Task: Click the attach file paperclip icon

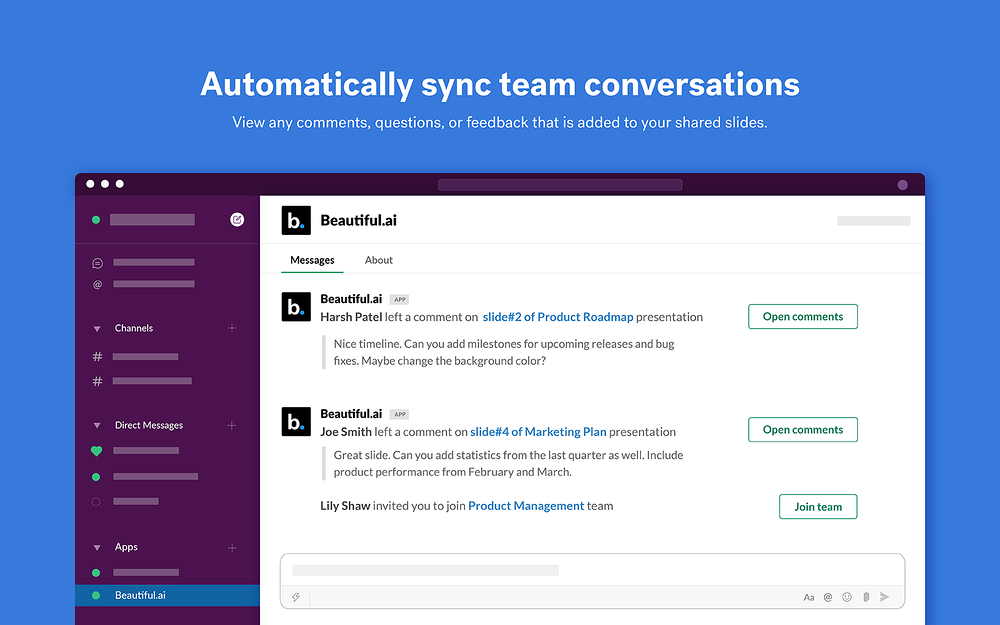Action: pyautogui.click(x=866, y=597)
